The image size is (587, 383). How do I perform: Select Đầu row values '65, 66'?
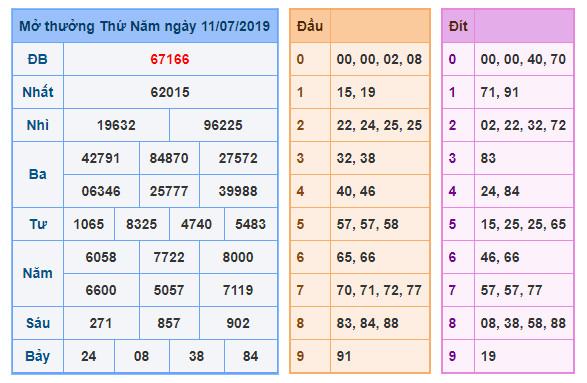click(x=356, y=257)
